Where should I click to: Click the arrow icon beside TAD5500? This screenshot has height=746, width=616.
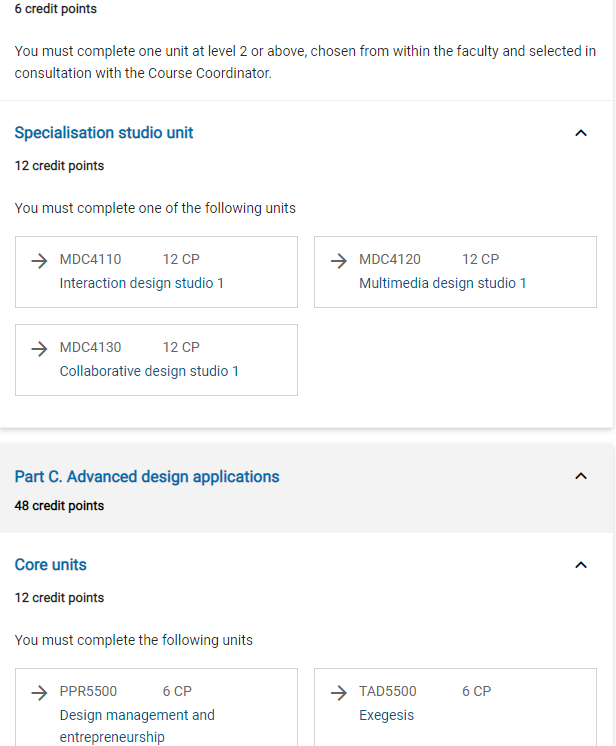pos(339,692)
